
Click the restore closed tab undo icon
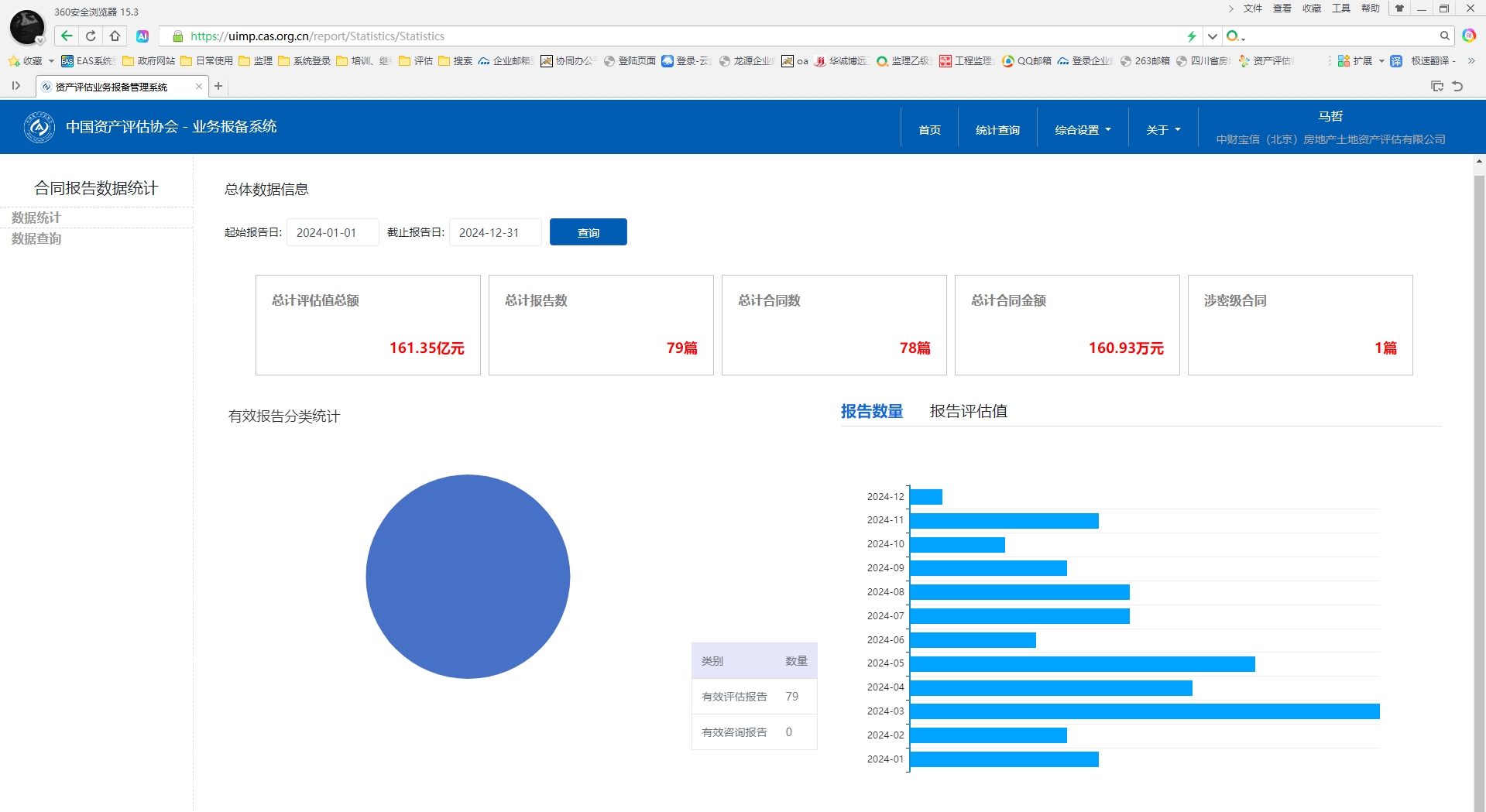(x=1457, y=86)
